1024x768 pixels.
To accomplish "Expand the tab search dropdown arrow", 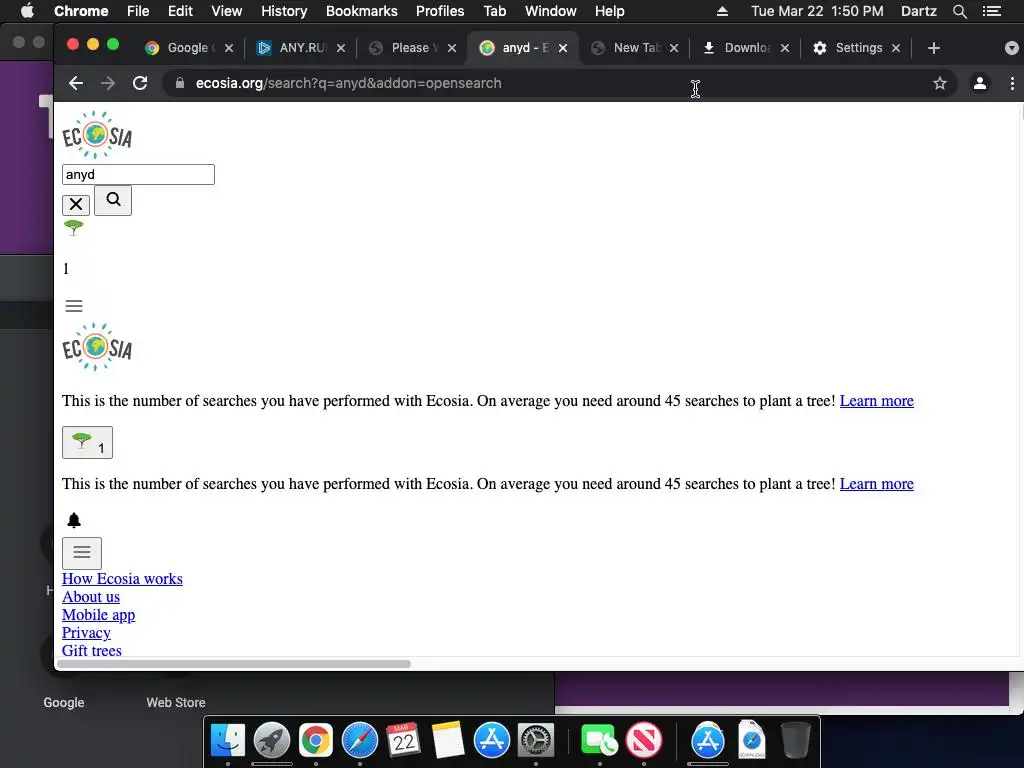I will pyautogui.click(x=1012, y=48).
